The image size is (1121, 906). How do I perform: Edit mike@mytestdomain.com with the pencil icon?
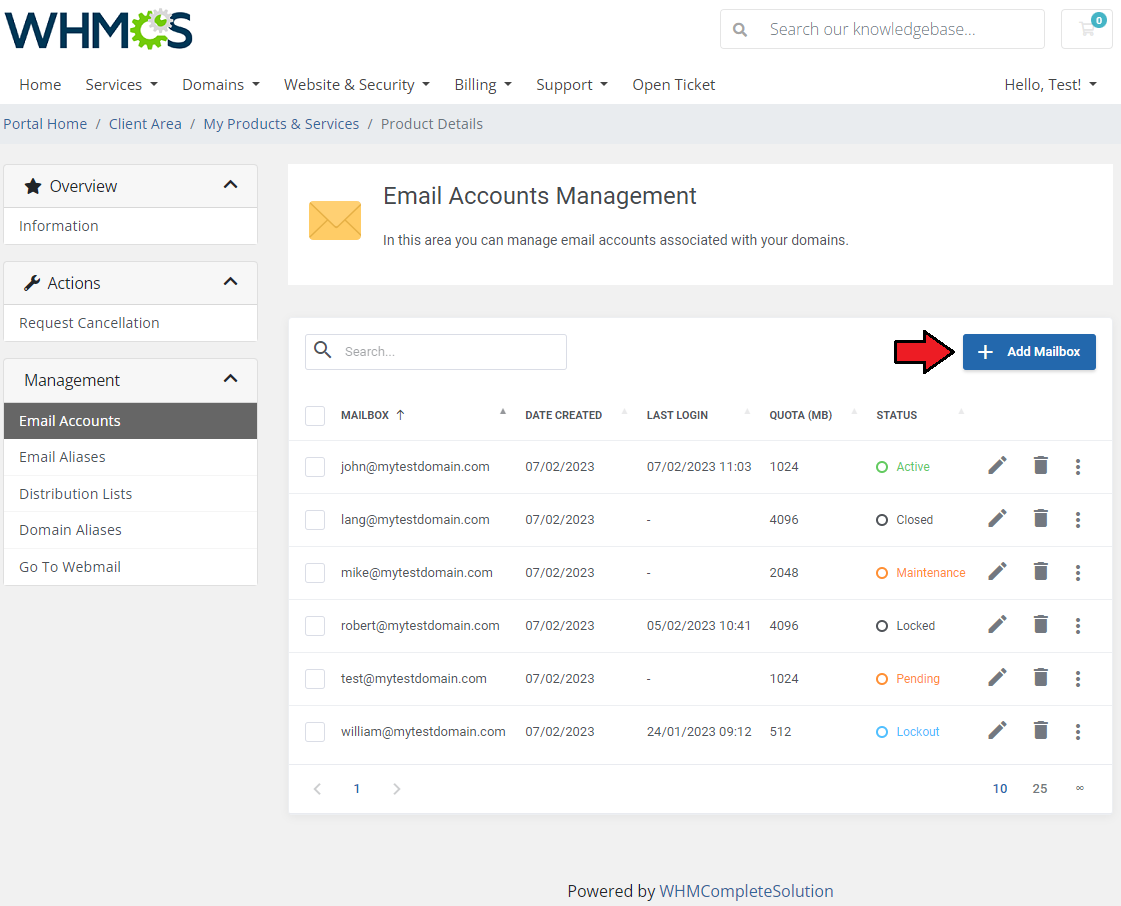pos(997,572)
